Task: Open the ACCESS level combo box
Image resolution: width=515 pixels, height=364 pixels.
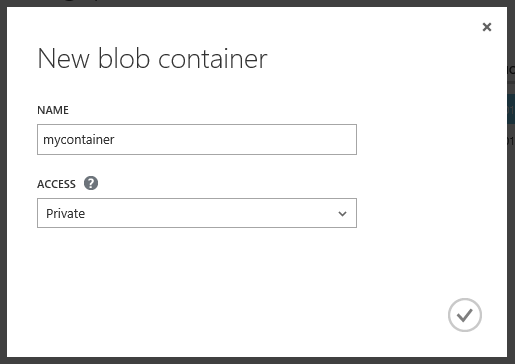Action: tap(197, 213)
